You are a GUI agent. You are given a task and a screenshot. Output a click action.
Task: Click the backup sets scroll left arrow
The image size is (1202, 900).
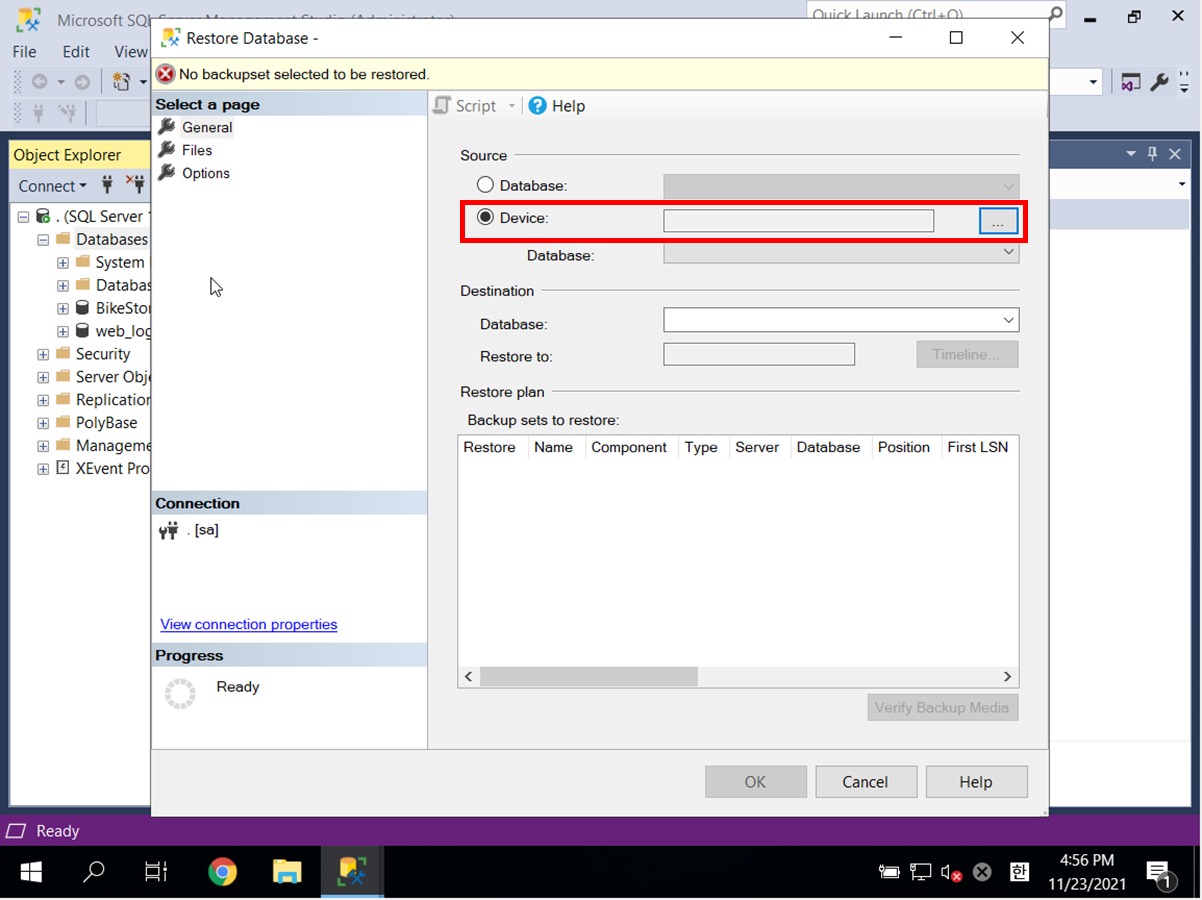pos(468,677)
